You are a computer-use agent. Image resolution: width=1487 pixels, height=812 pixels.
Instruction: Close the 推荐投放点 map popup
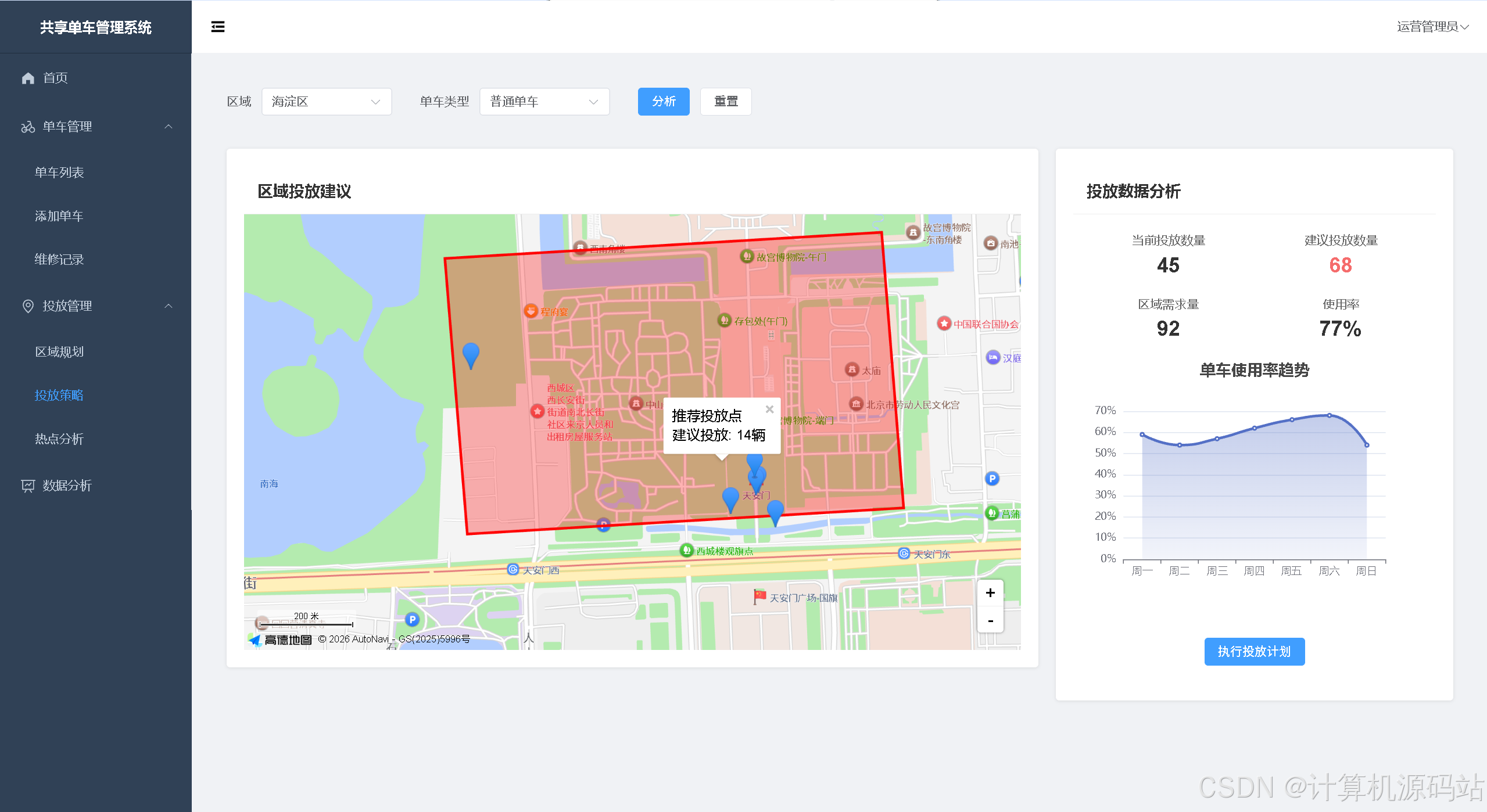pos(769,409)
